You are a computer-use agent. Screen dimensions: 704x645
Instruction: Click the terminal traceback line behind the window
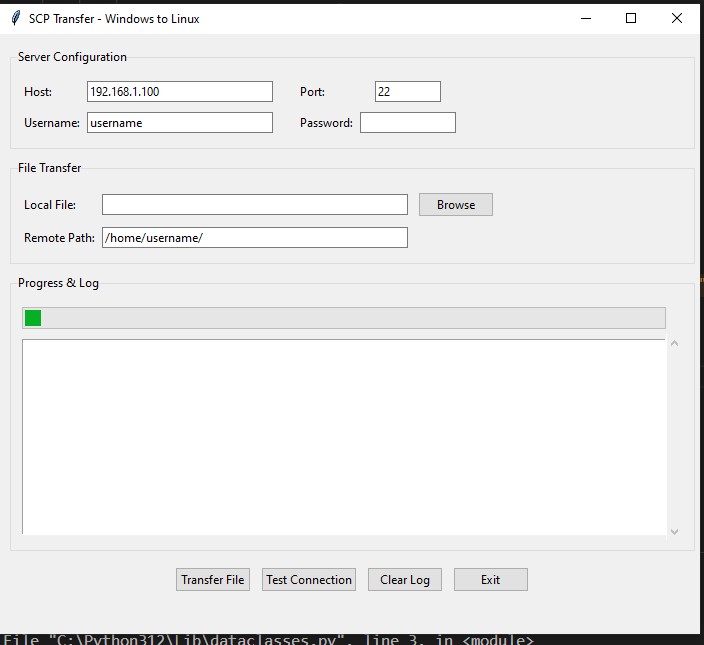coord(270,639)
